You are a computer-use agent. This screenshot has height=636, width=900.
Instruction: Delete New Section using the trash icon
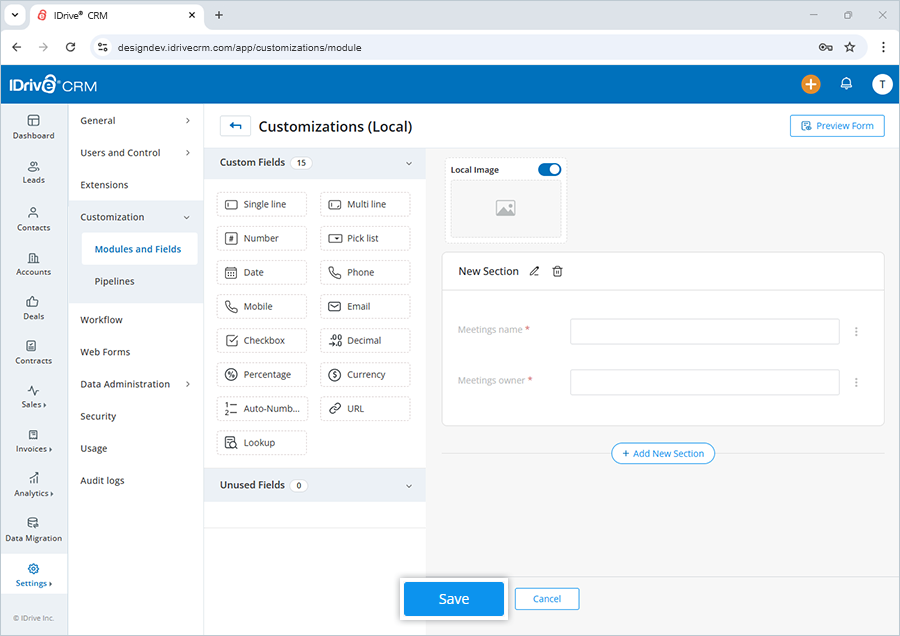point(557,271)
